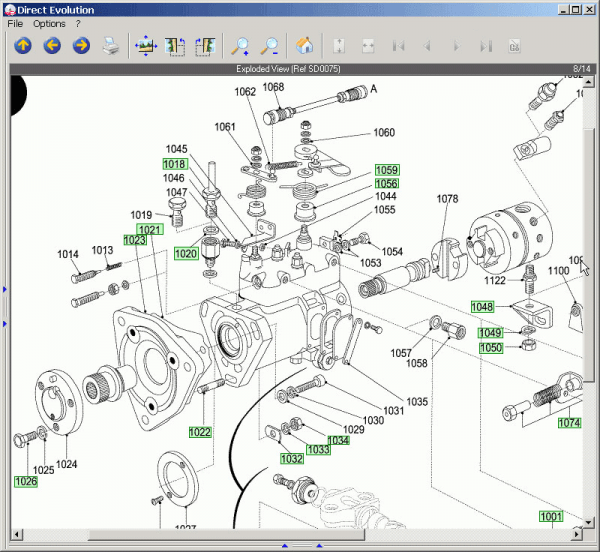Select part number 1059 label
Screen dimensions: 600x552
point(387,170)
